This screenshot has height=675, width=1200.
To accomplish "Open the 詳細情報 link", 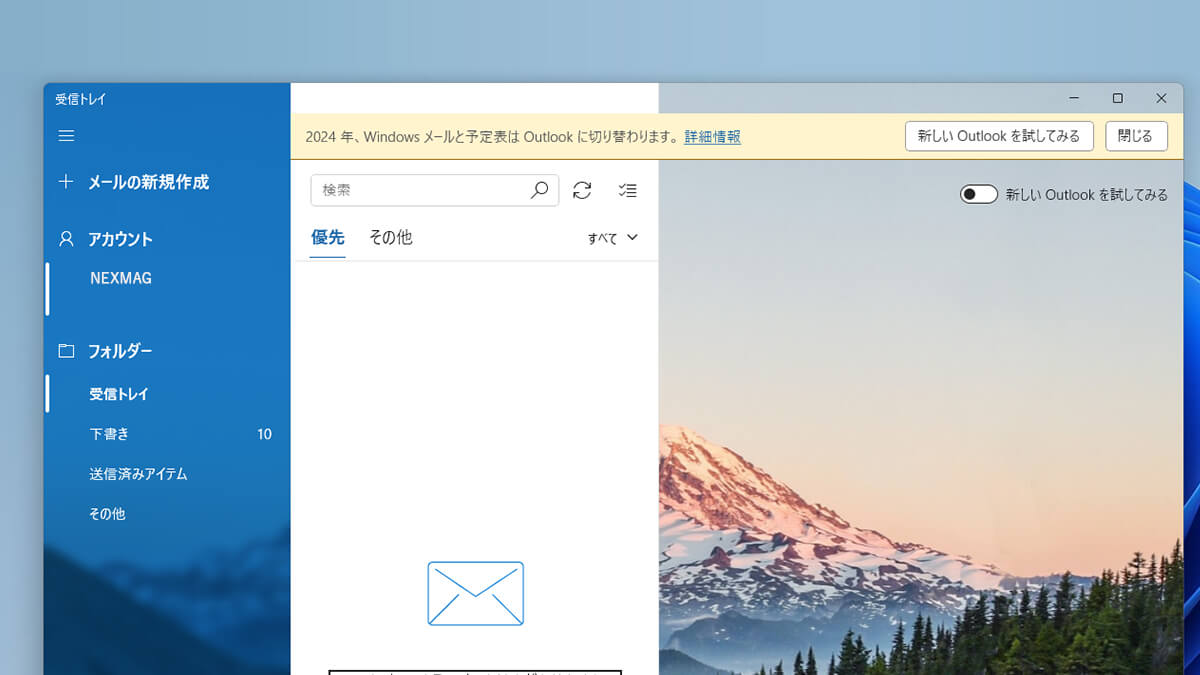I will pyautogui.click(x=713, y=137).
